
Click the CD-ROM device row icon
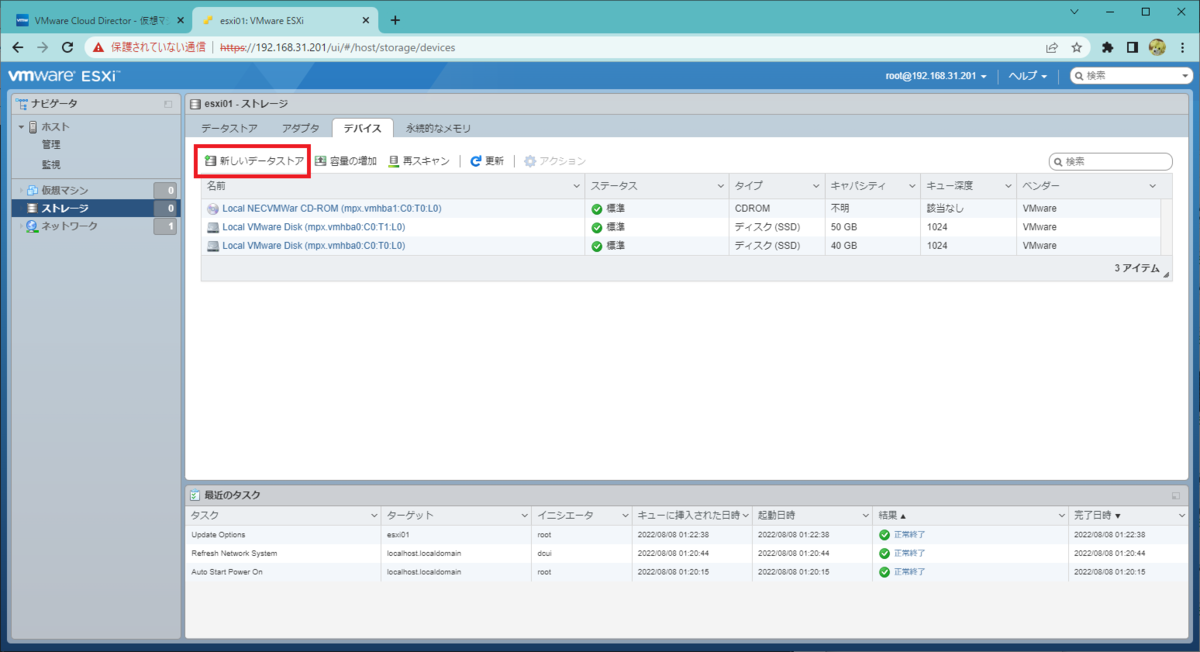click(x=213, y=209)
